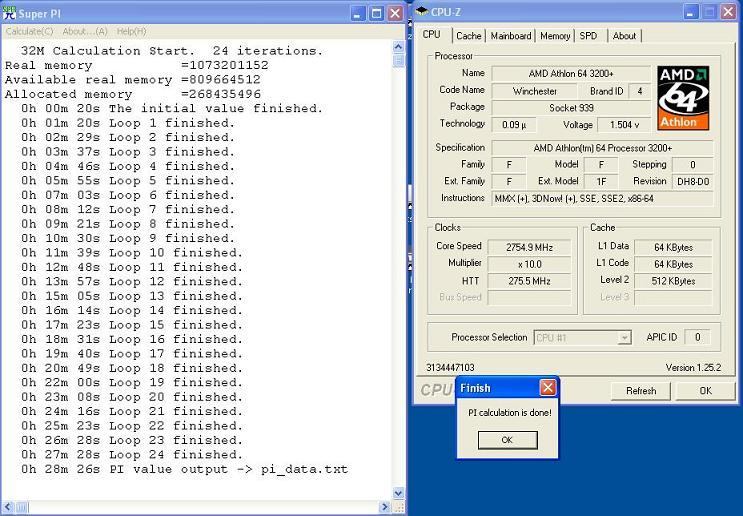Click the OK button in CPU-Z
Viewport: 743px width, 516px height.
point(706,391)
